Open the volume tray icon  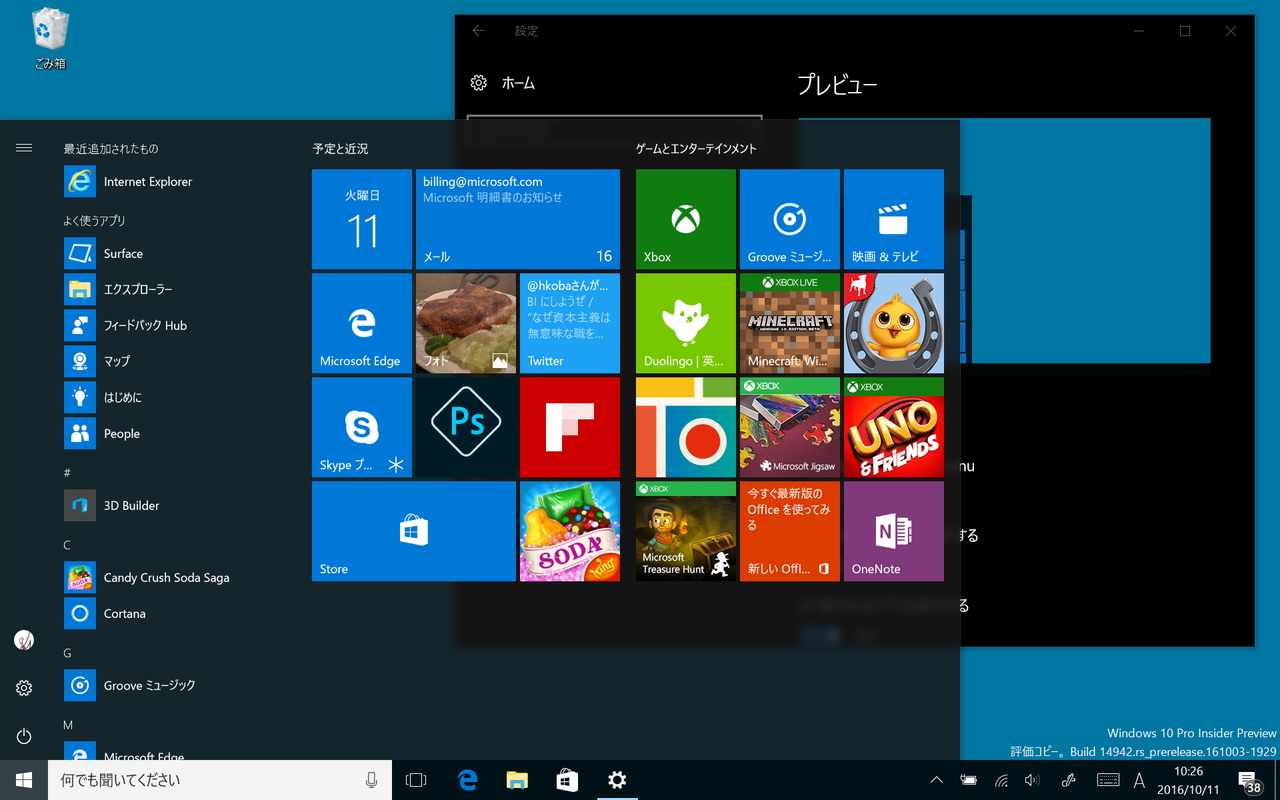tap(1032, 780)
